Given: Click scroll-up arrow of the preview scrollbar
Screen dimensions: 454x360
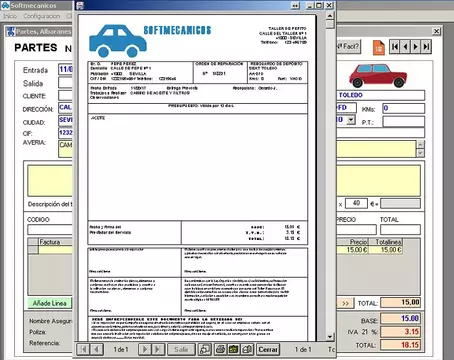Looking at the screenshot, I should [330, 15].
